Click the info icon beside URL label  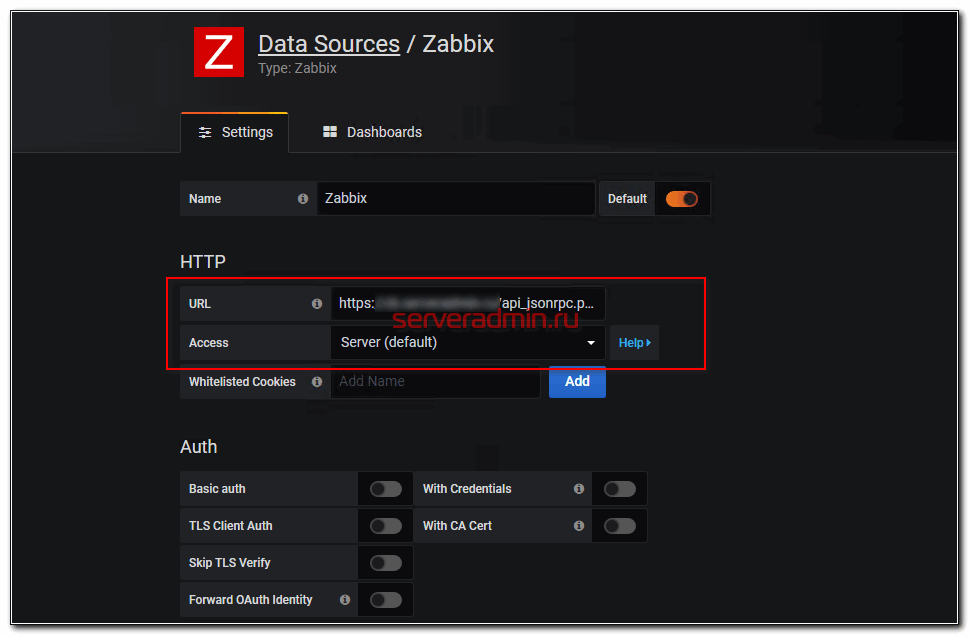(317, 304)
